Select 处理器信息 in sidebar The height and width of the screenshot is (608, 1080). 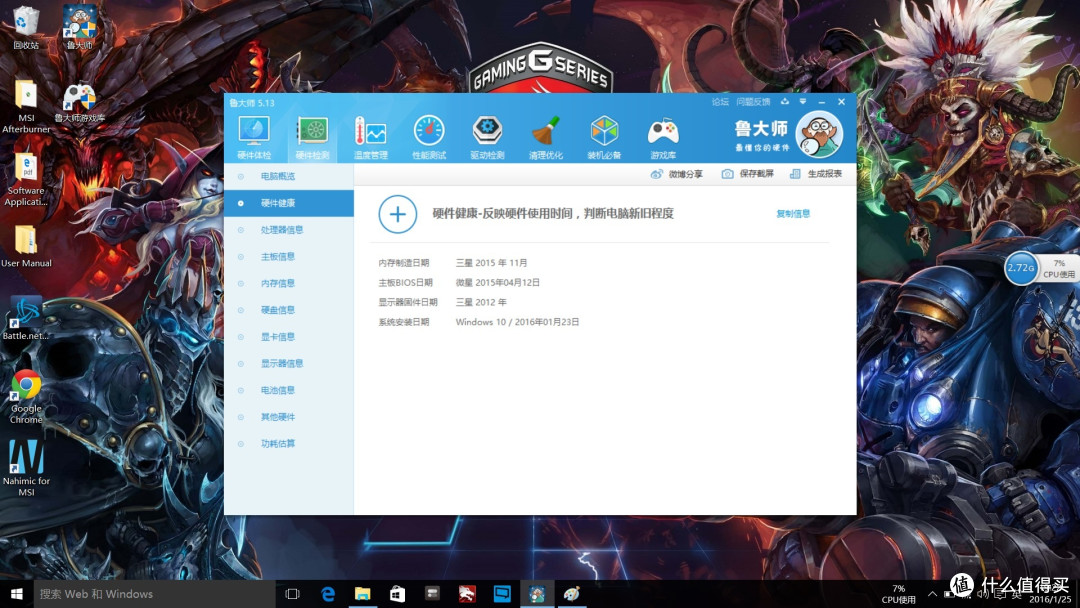pyautogui.click(x=289, y=230)
